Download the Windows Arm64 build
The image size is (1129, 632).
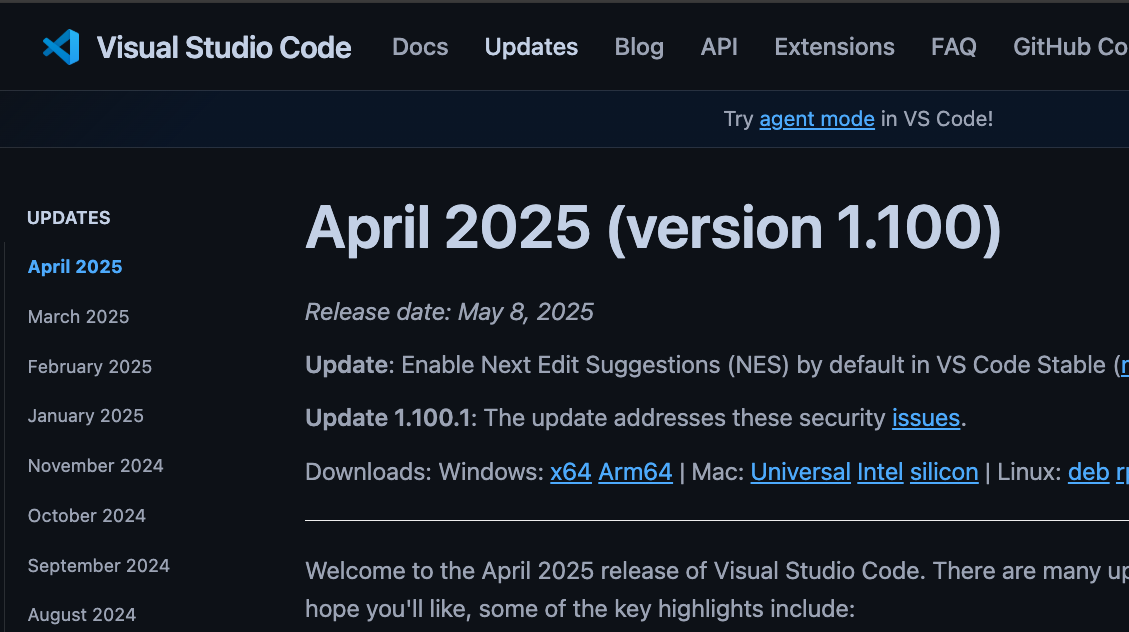coord(635,472)
